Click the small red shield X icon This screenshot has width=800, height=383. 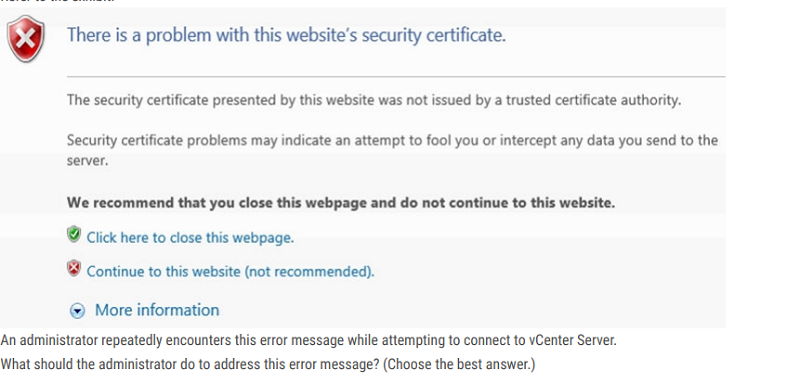(x=74, y=268)
